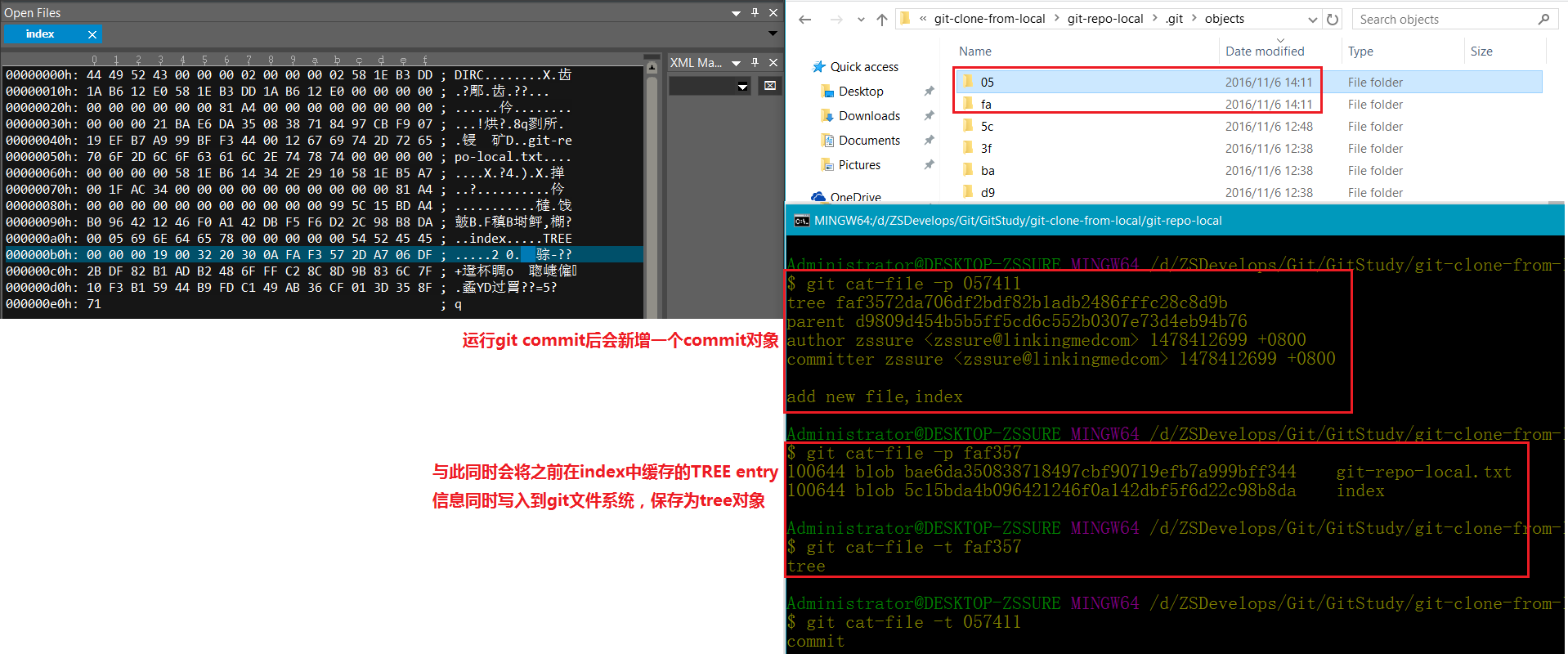Click the folder icon of the fa row
Image resolution: width=1568 pixels, height=654 pixels.
(x=968, y=104)
